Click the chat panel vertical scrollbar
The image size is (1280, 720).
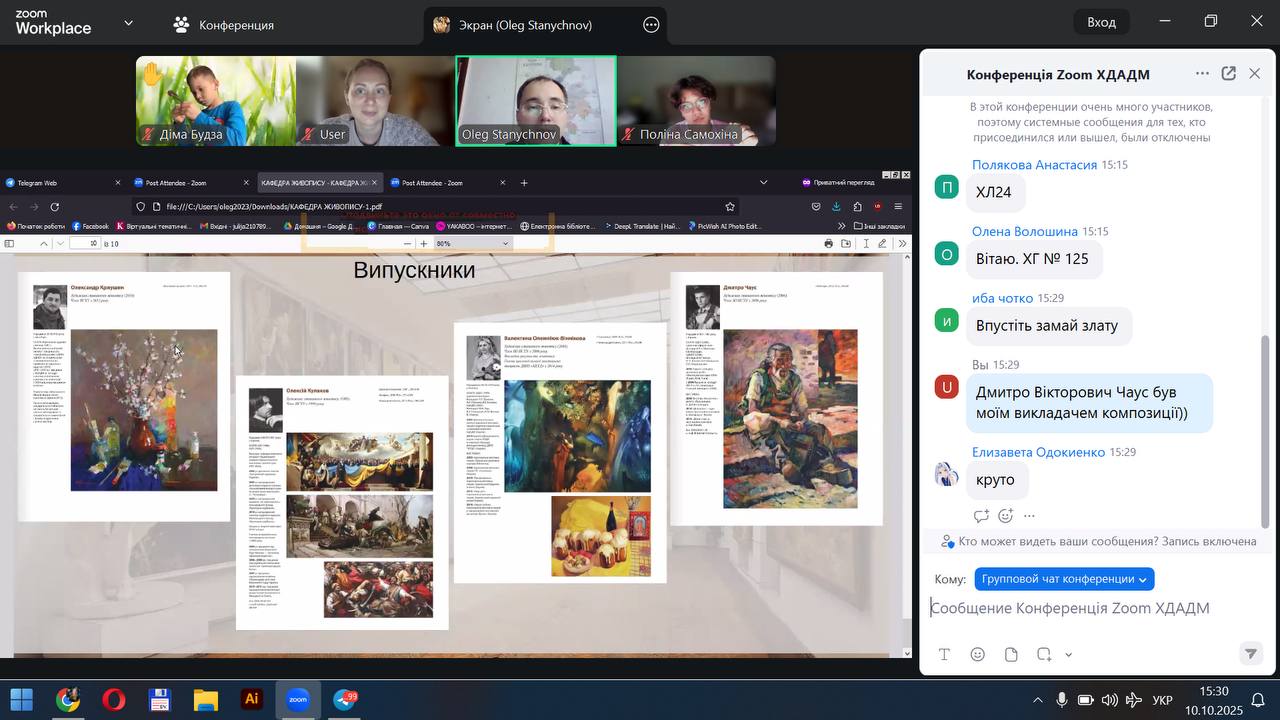(x=1265, y=430)
